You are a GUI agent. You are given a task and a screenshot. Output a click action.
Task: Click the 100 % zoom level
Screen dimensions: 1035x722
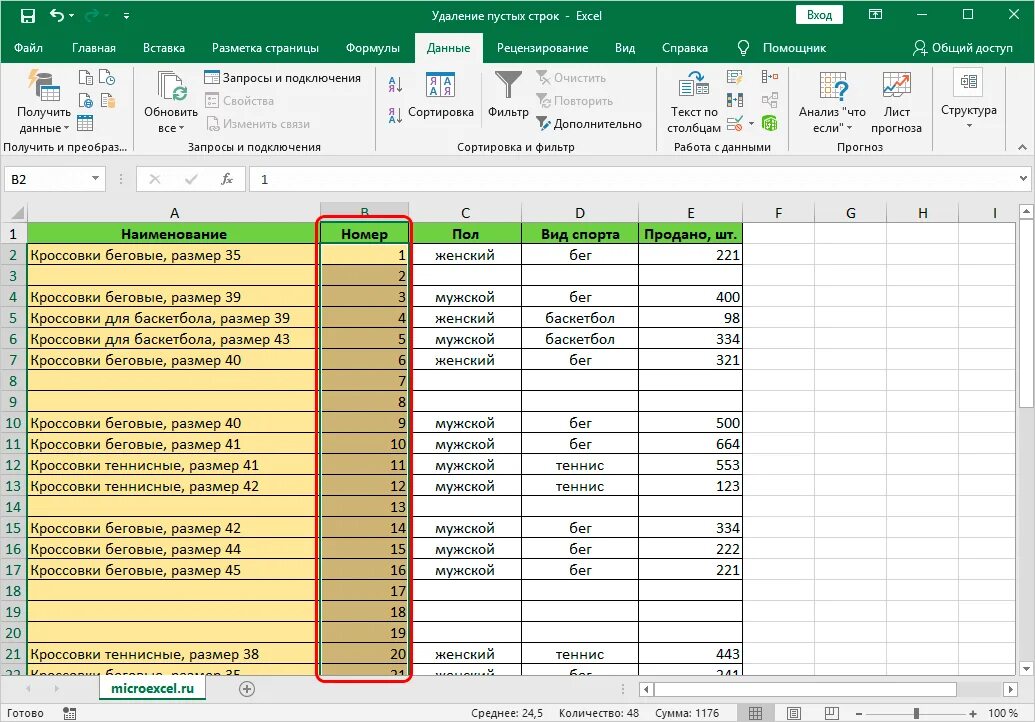coord(1003,713)
